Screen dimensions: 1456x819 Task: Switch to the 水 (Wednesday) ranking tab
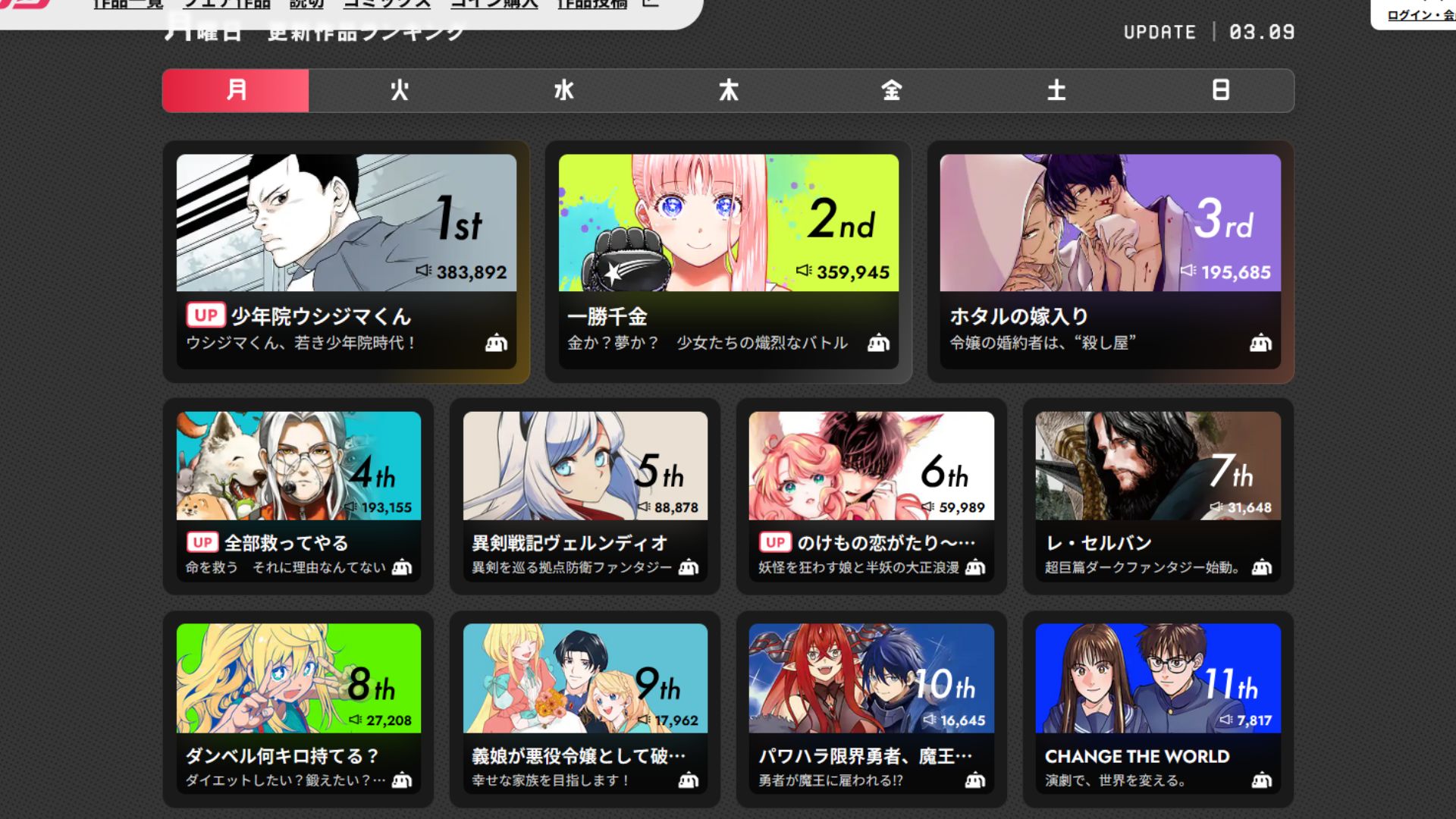pos(563,91)
